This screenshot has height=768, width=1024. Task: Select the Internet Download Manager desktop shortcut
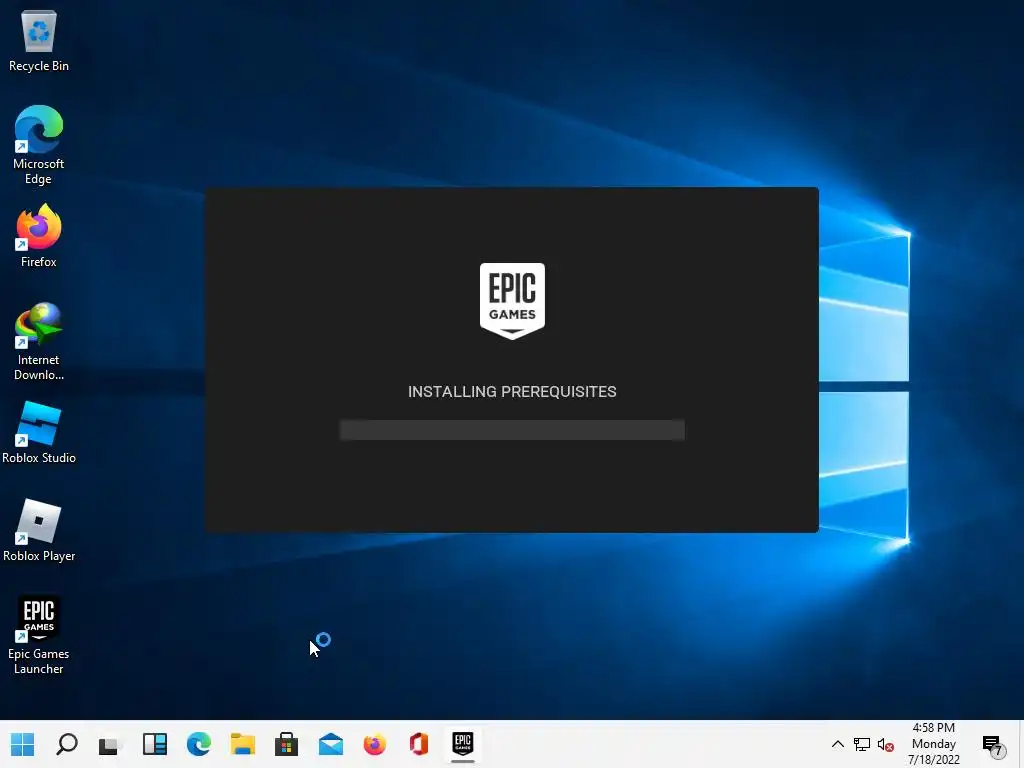[39, 341]
